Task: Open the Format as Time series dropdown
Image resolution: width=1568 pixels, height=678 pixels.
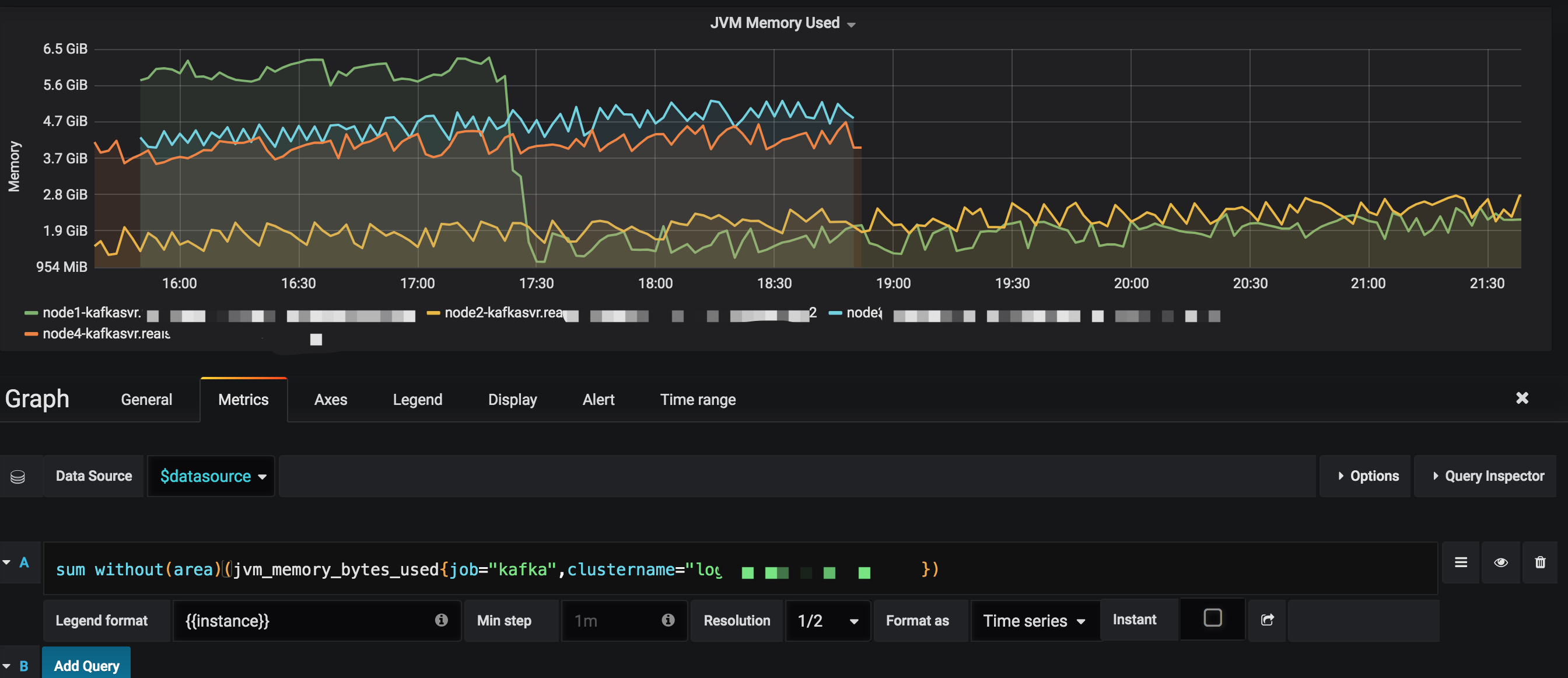Action: coord(1034,621)
